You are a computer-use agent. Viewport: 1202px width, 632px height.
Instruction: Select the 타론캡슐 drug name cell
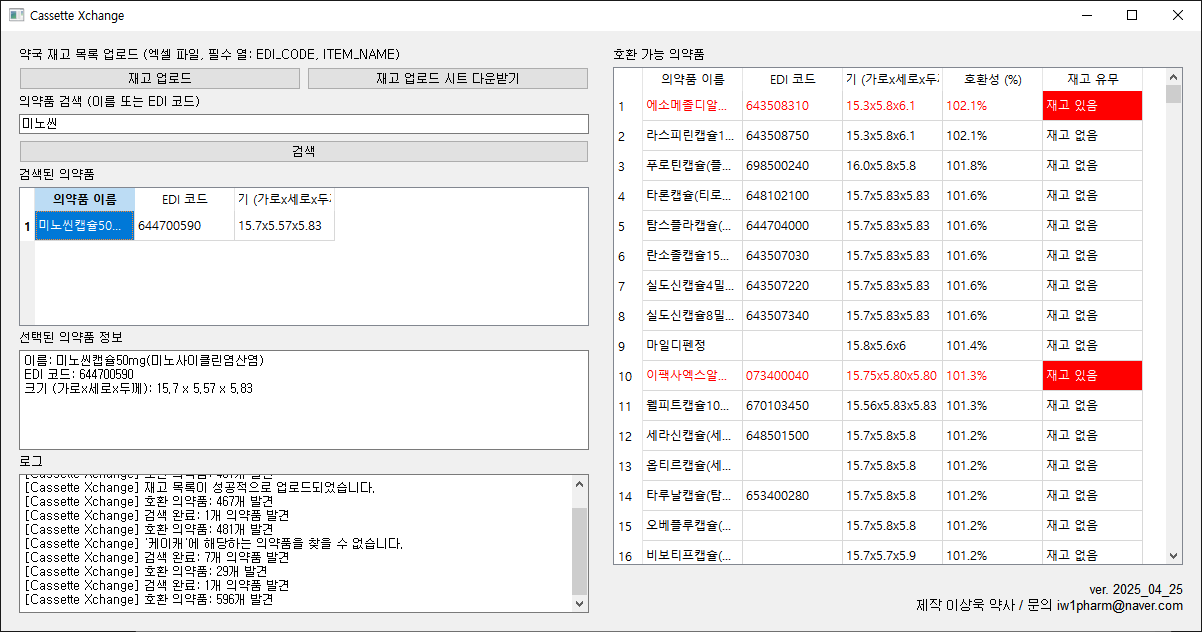[692, 196]
